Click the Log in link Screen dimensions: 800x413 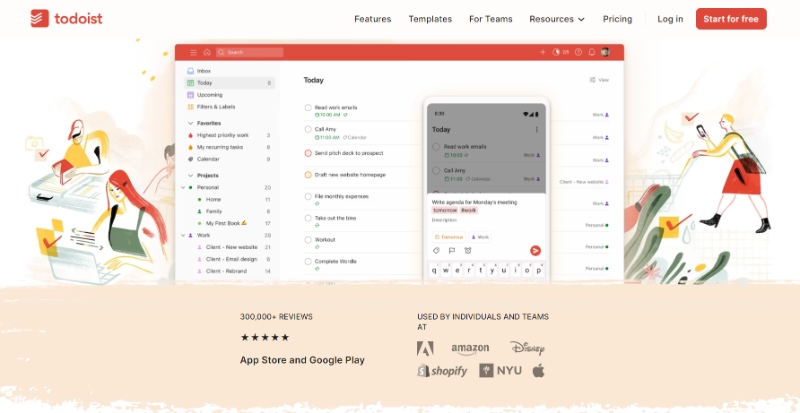click(x=670, y=19)
